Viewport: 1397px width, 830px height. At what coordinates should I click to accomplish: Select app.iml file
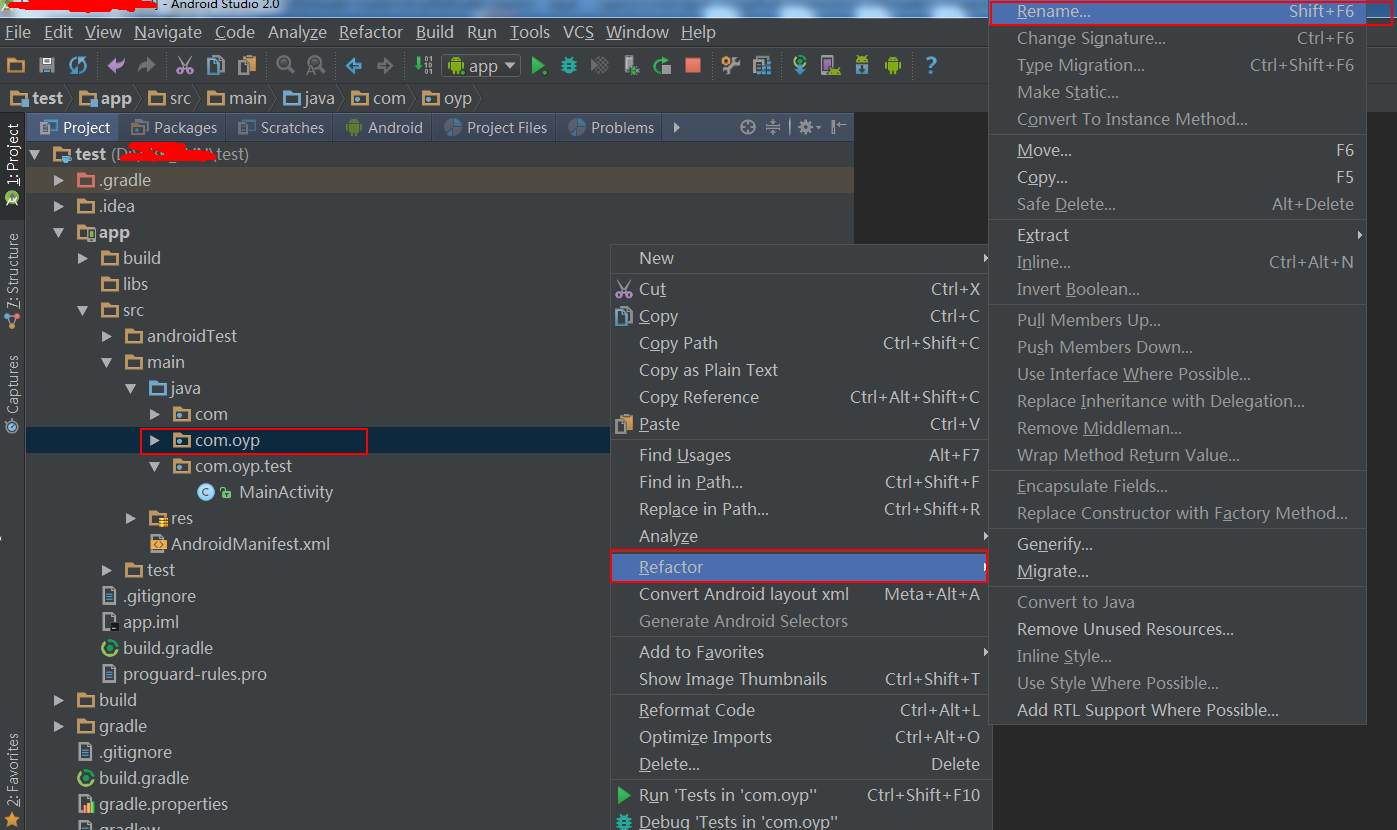(151, 622)
